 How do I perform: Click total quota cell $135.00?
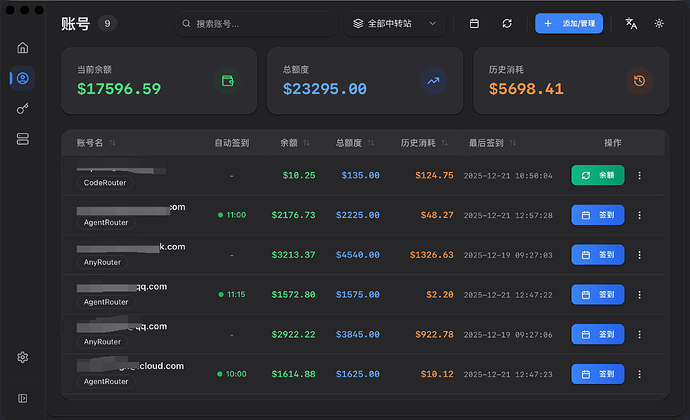pyautogui.click(x=360, y=175)
